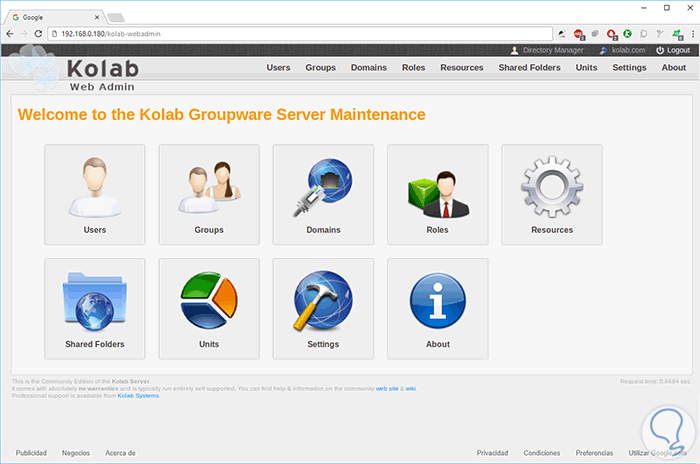Open the Groups tile with two people

point(209,194)
